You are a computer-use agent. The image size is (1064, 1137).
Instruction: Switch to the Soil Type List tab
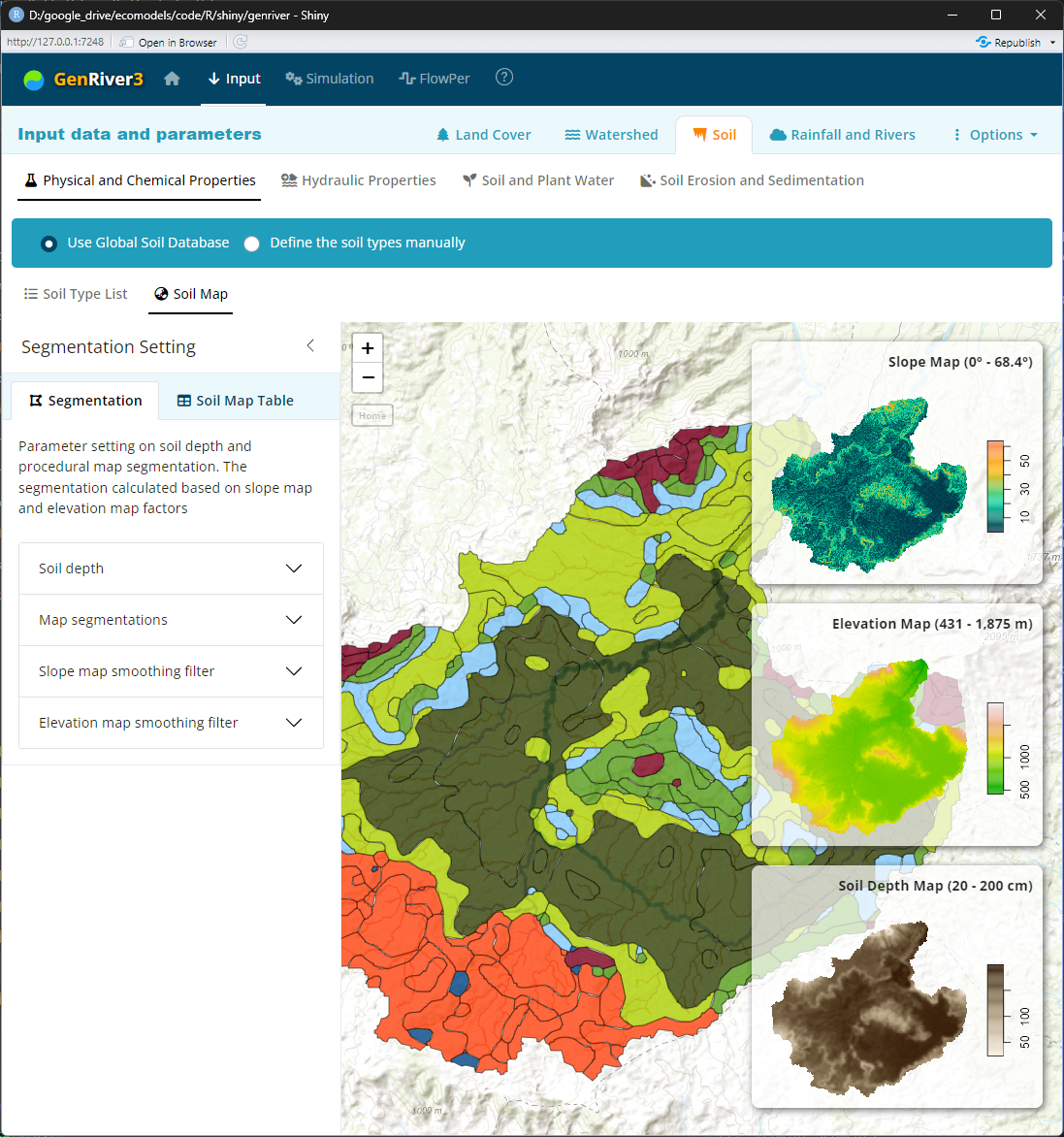(76, 294)
